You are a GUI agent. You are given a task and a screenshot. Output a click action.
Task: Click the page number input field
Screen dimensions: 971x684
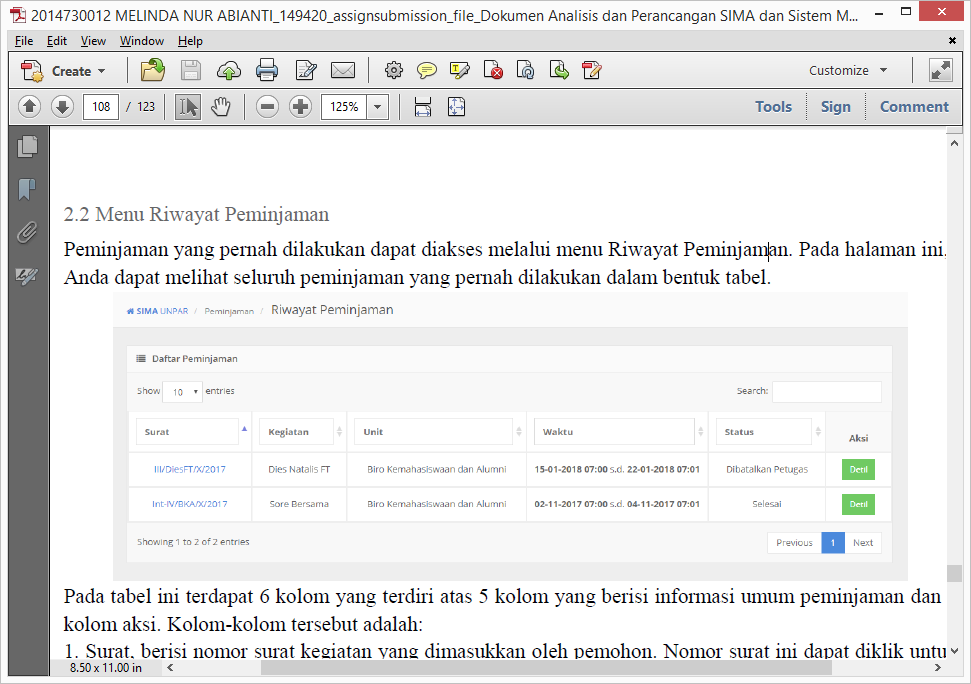pyautogui.click(x=101, y=107)
